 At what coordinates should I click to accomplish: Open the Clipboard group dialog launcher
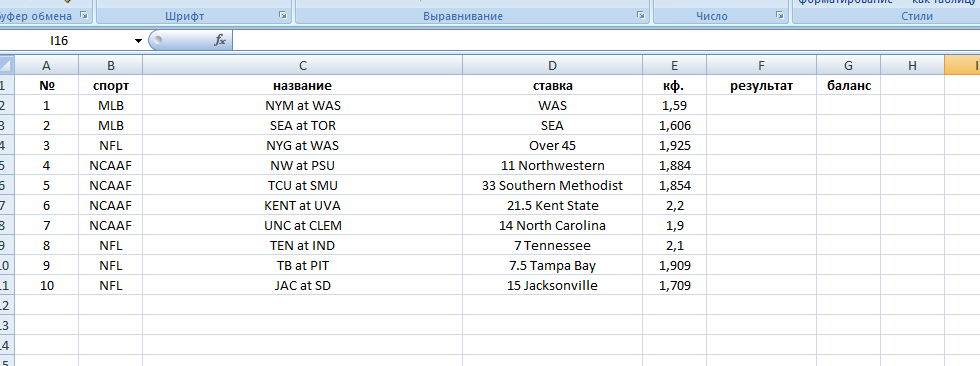84,16
